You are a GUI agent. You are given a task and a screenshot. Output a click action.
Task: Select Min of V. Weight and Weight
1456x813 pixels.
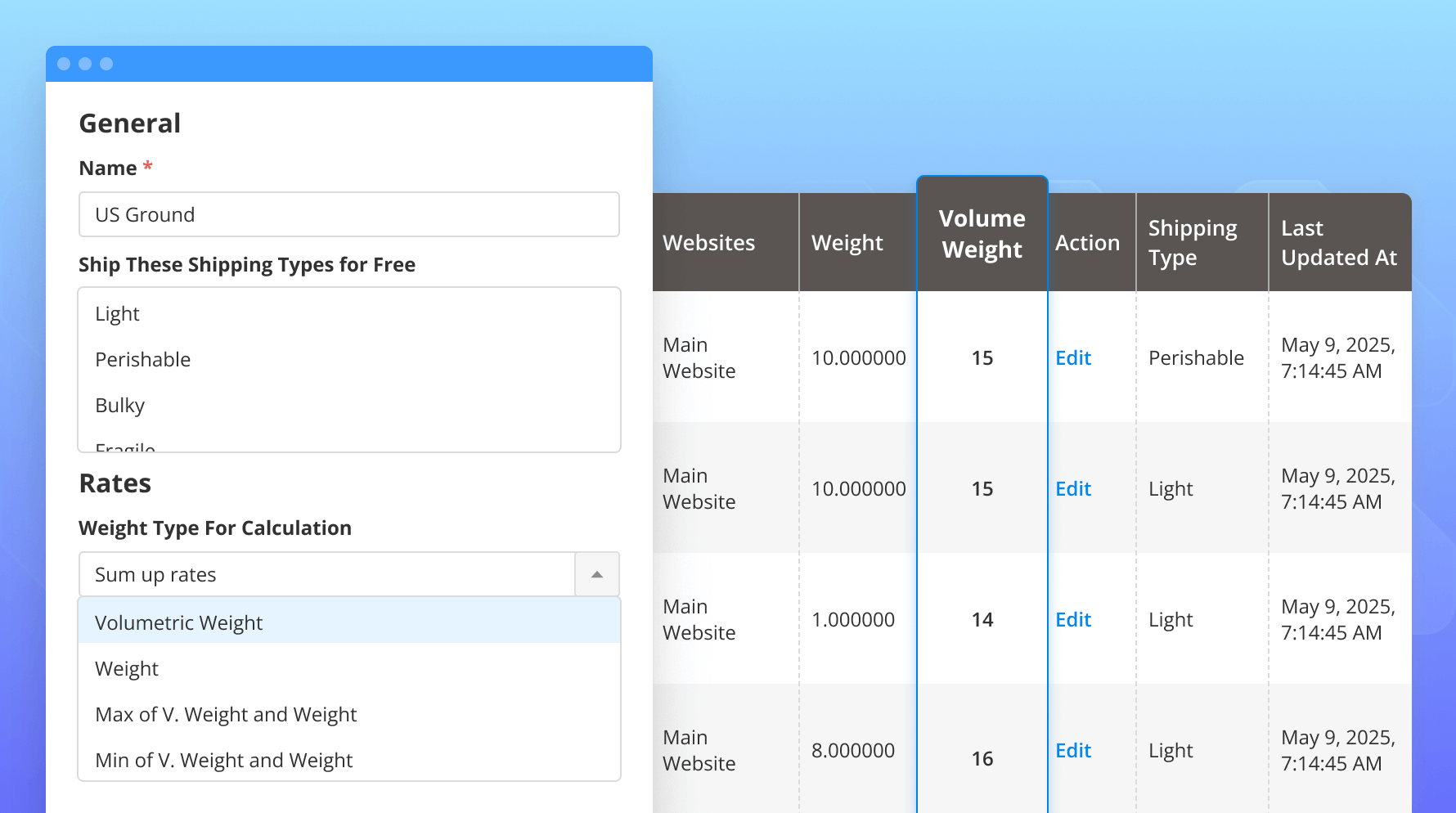(x=223, y=760)
